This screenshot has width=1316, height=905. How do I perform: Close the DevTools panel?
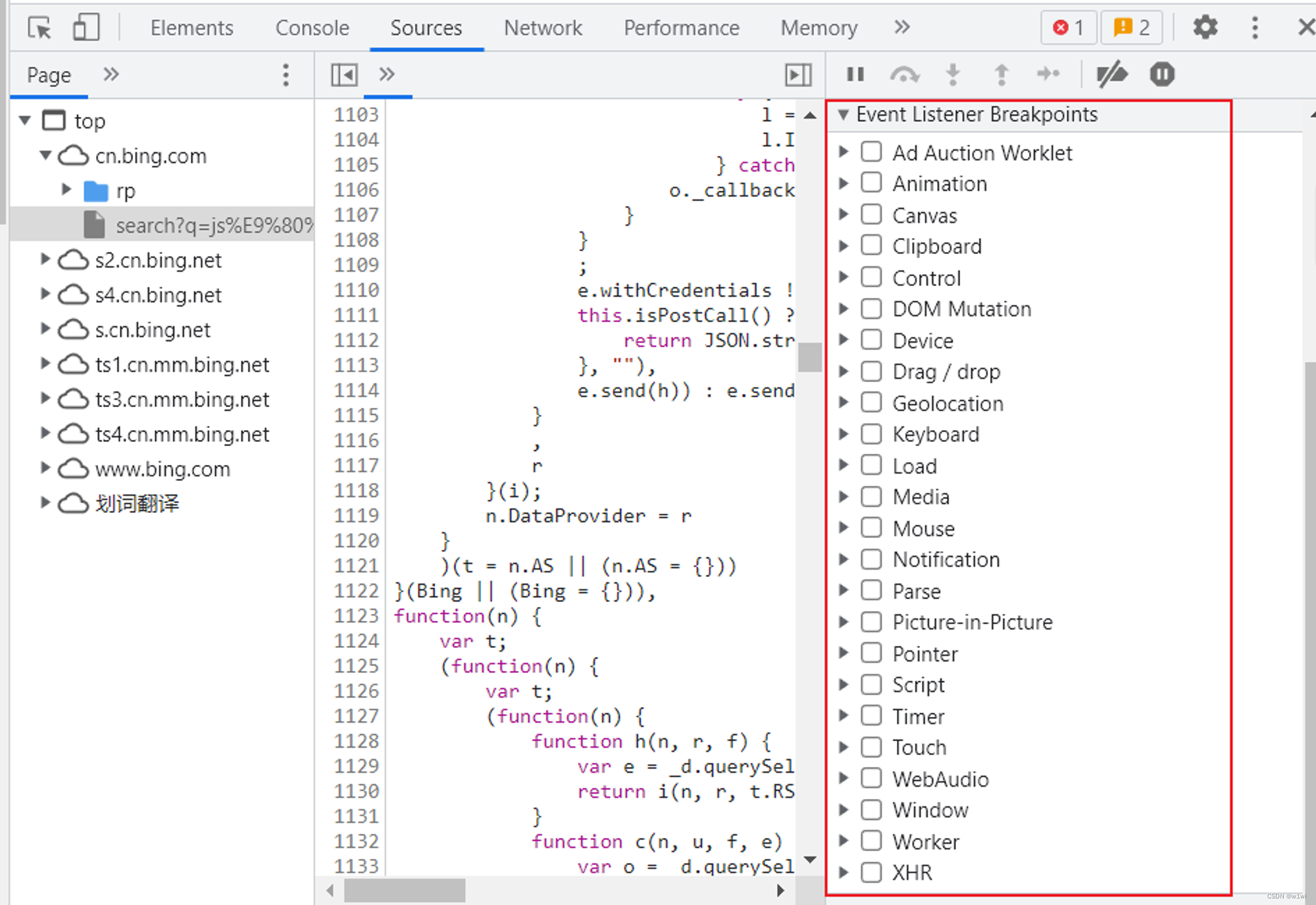1306,28
